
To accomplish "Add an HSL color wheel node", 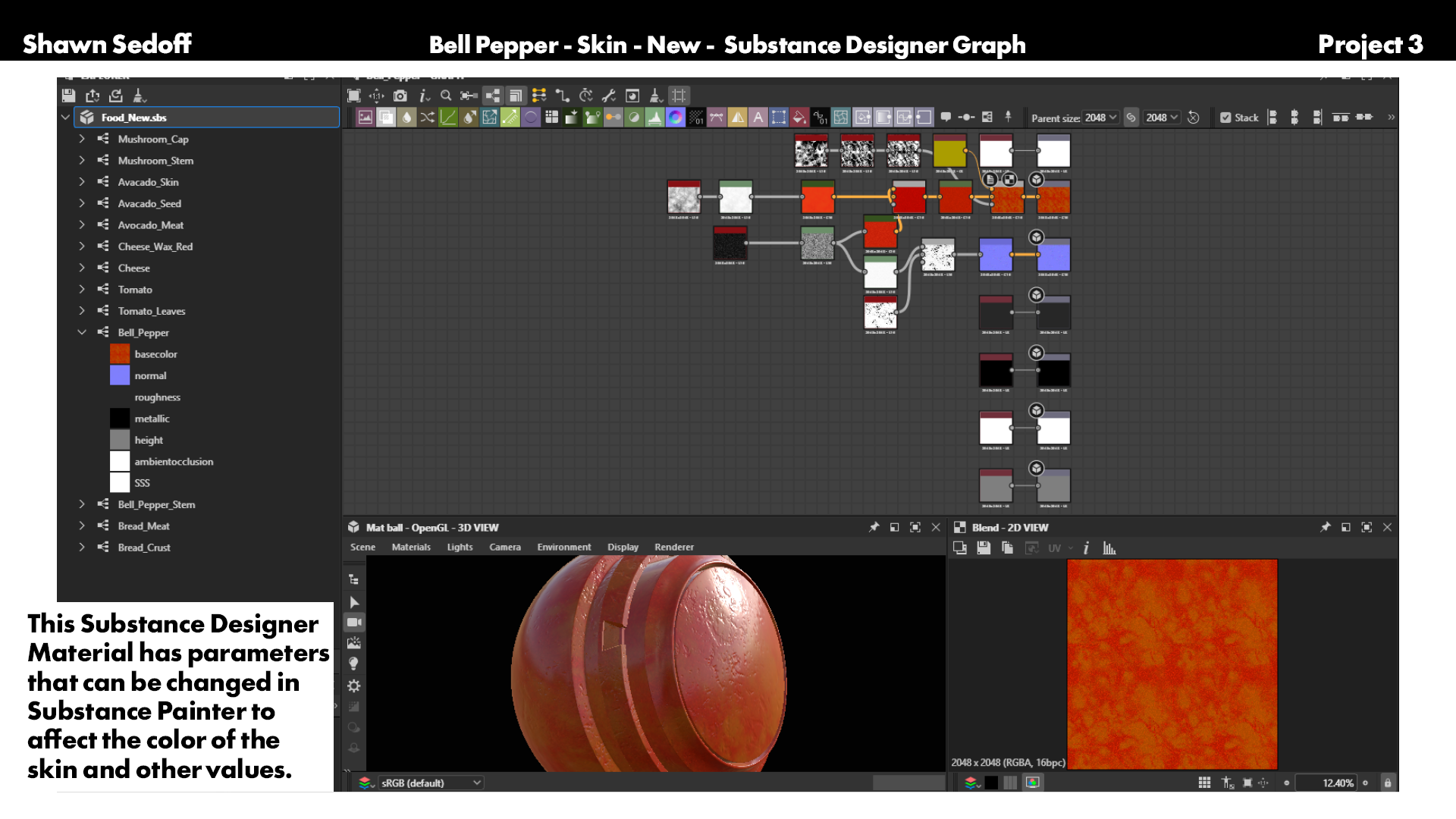I will pos(675,118).
